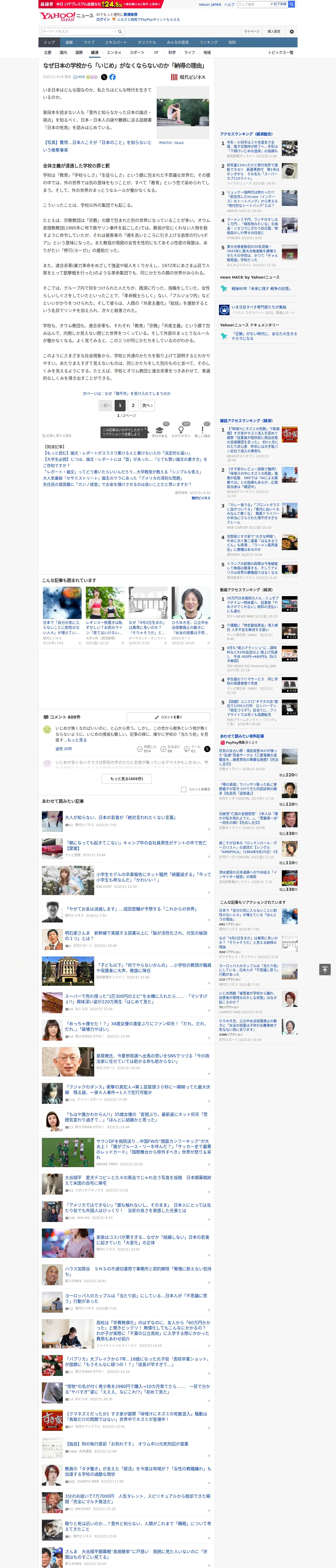Open Yahoo! JAPAN link at top
The image size is (336, 1568).
coord(210,4)
